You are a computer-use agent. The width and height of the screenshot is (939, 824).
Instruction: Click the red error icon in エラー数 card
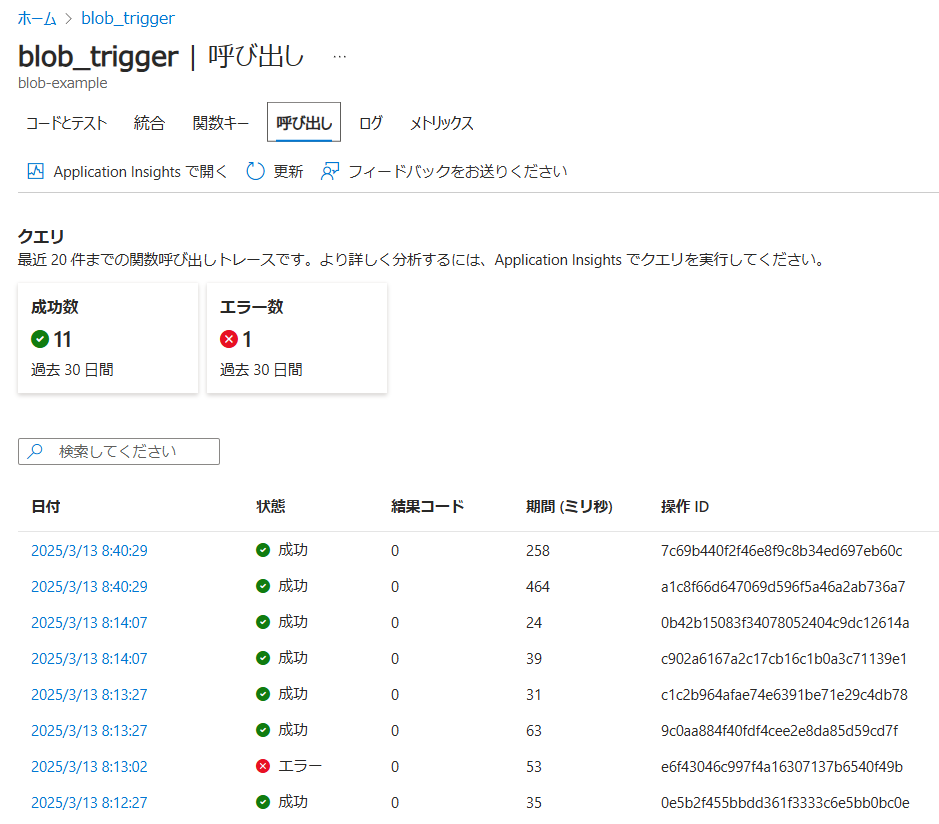(229, 339)
